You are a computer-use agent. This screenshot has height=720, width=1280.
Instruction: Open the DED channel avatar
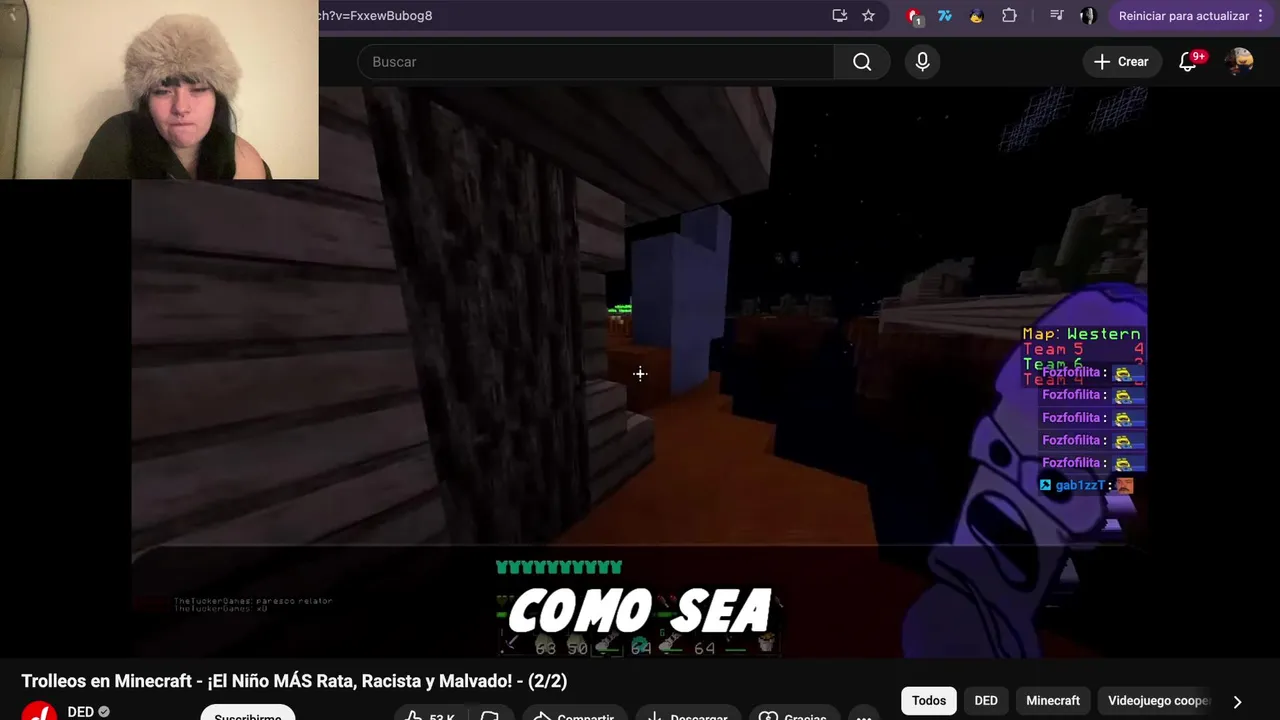[x=40, y=712]
